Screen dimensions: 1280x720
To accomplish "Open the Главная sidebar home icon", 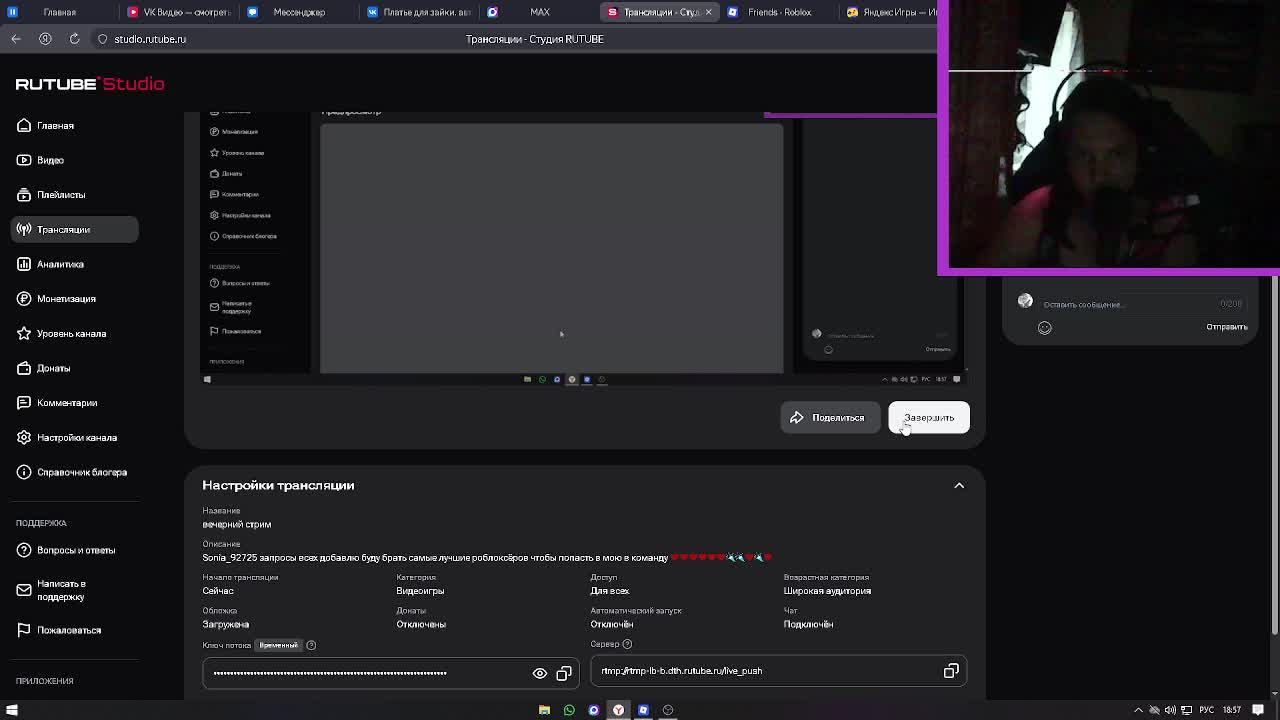I will point(24,125).
